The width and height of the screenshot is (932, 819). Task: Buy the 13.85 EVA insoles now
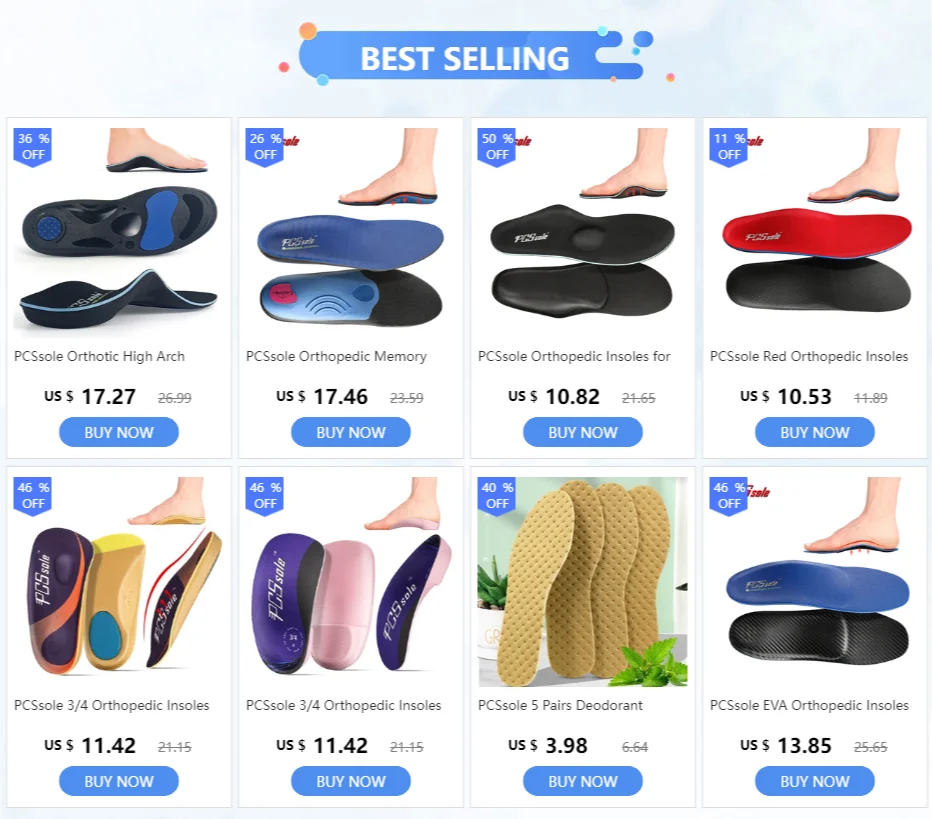[815, 781]
